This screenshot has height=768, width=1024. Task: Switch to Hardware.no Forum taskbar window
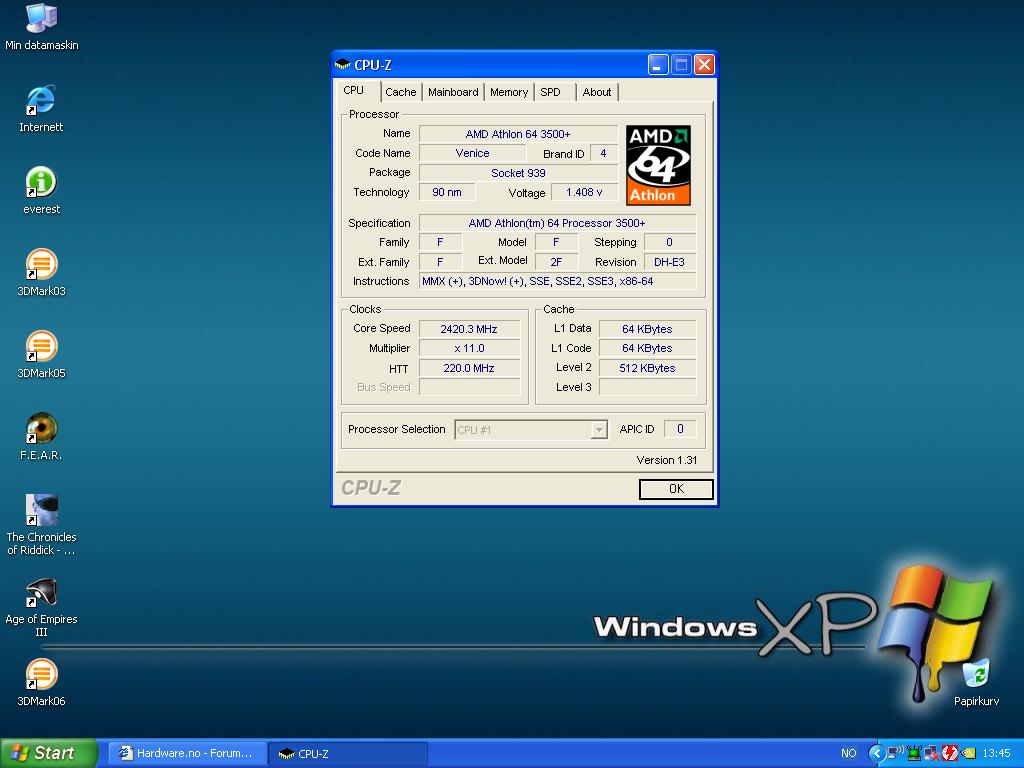[186, 753]
